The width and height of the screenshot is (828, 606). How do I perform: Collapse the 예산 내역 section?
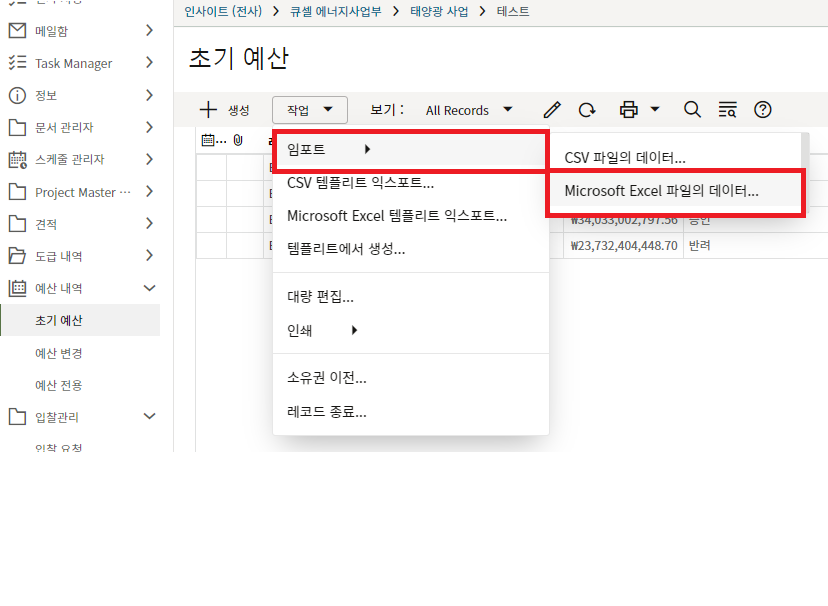[x=150, y=288]
